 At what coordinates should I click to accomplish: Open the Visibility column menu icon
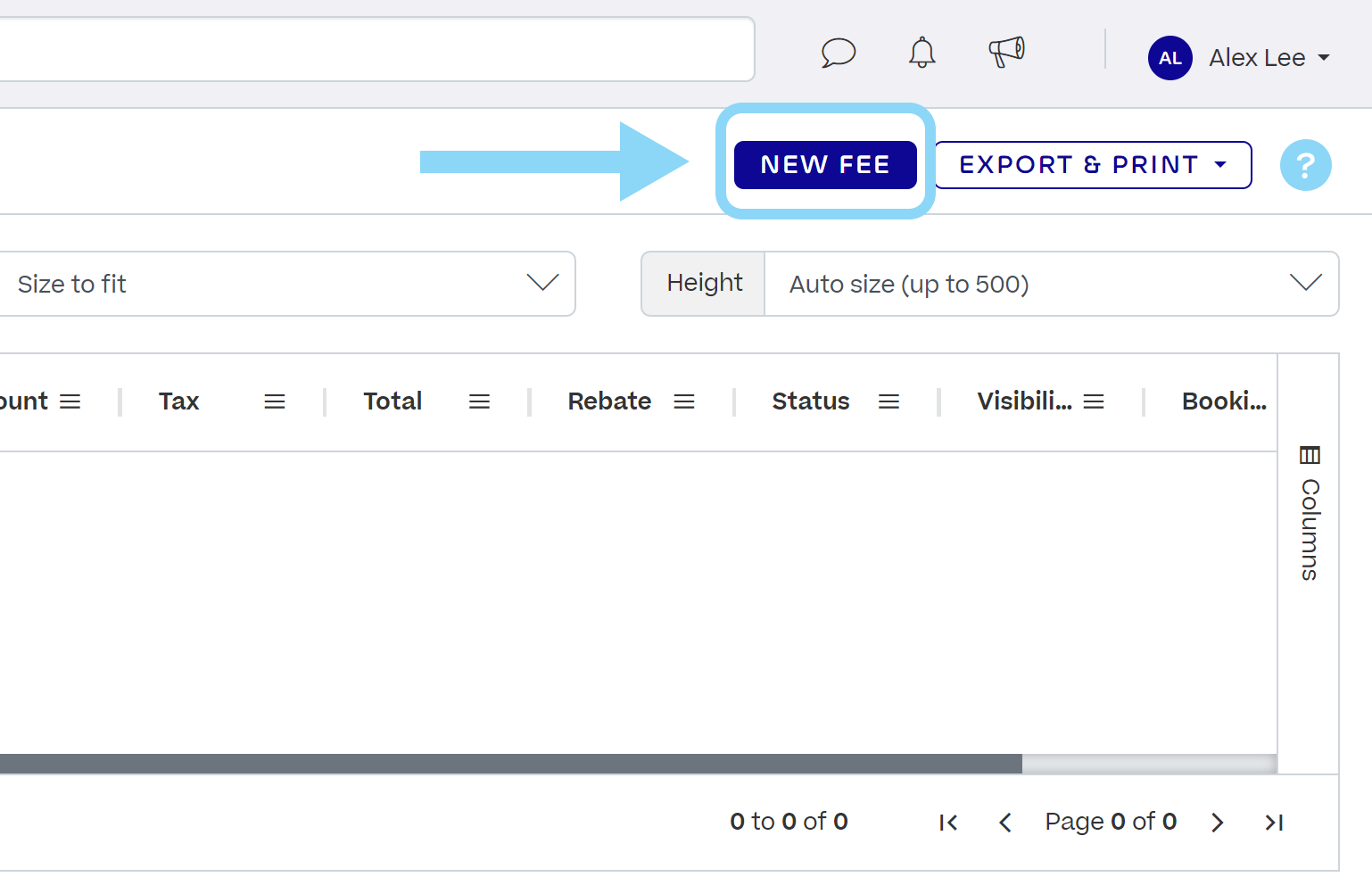1094,402
